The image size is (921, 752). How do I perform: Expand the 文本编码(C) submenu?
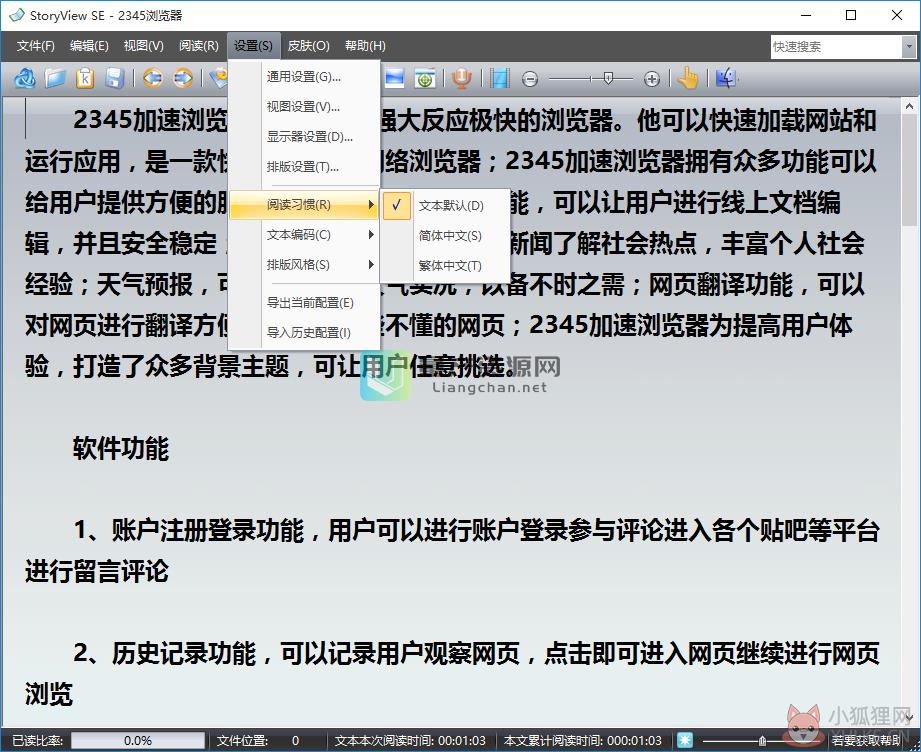click(304, 234)
